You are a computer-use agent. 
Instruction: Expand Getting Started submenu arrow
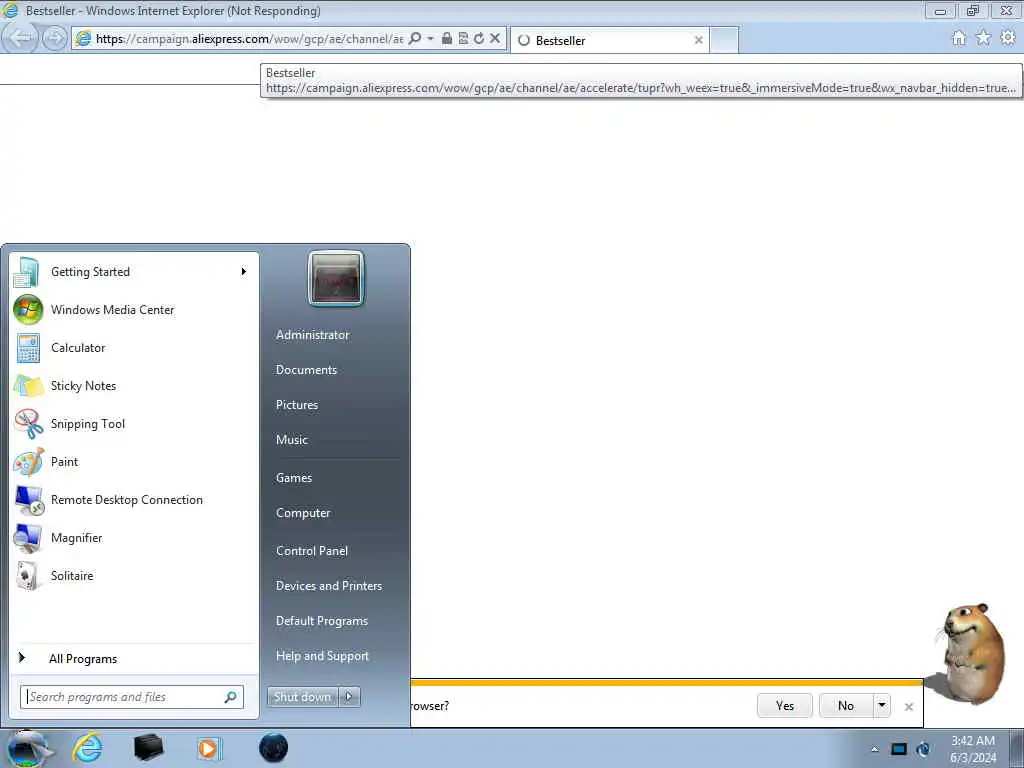tap(244, 272)
